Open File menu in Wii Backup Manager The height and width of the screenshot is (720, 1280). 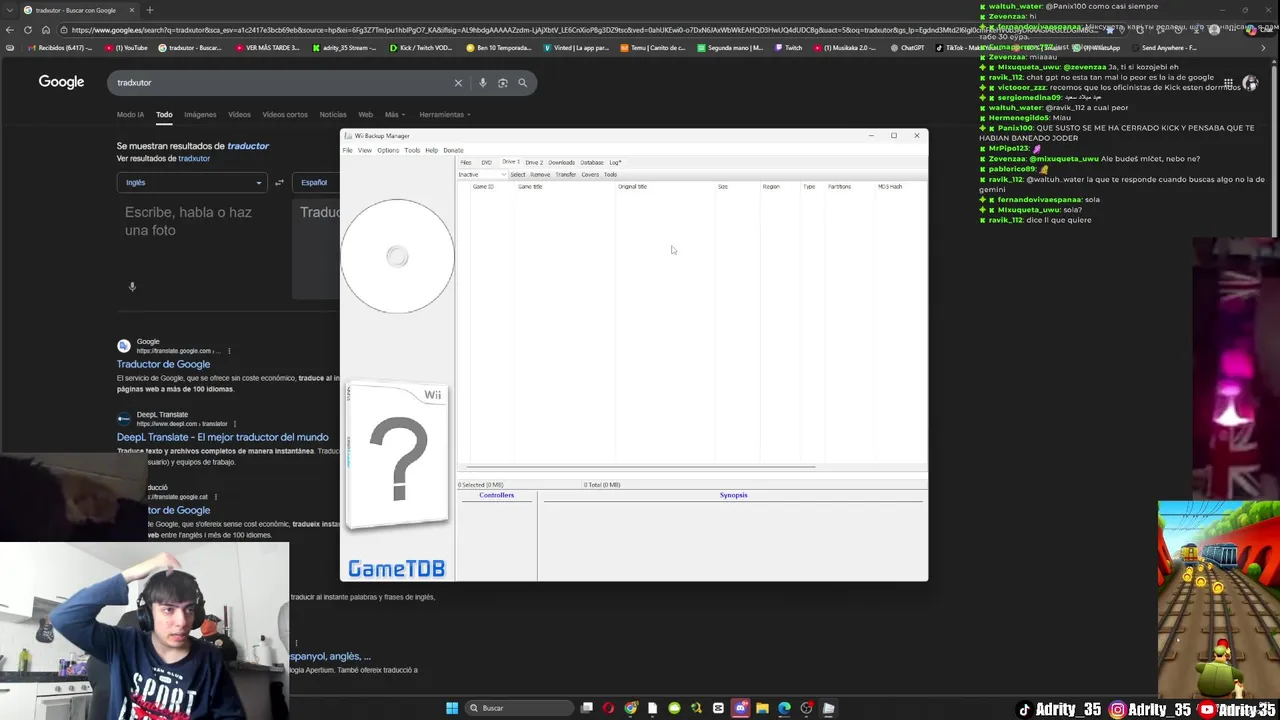347,150
